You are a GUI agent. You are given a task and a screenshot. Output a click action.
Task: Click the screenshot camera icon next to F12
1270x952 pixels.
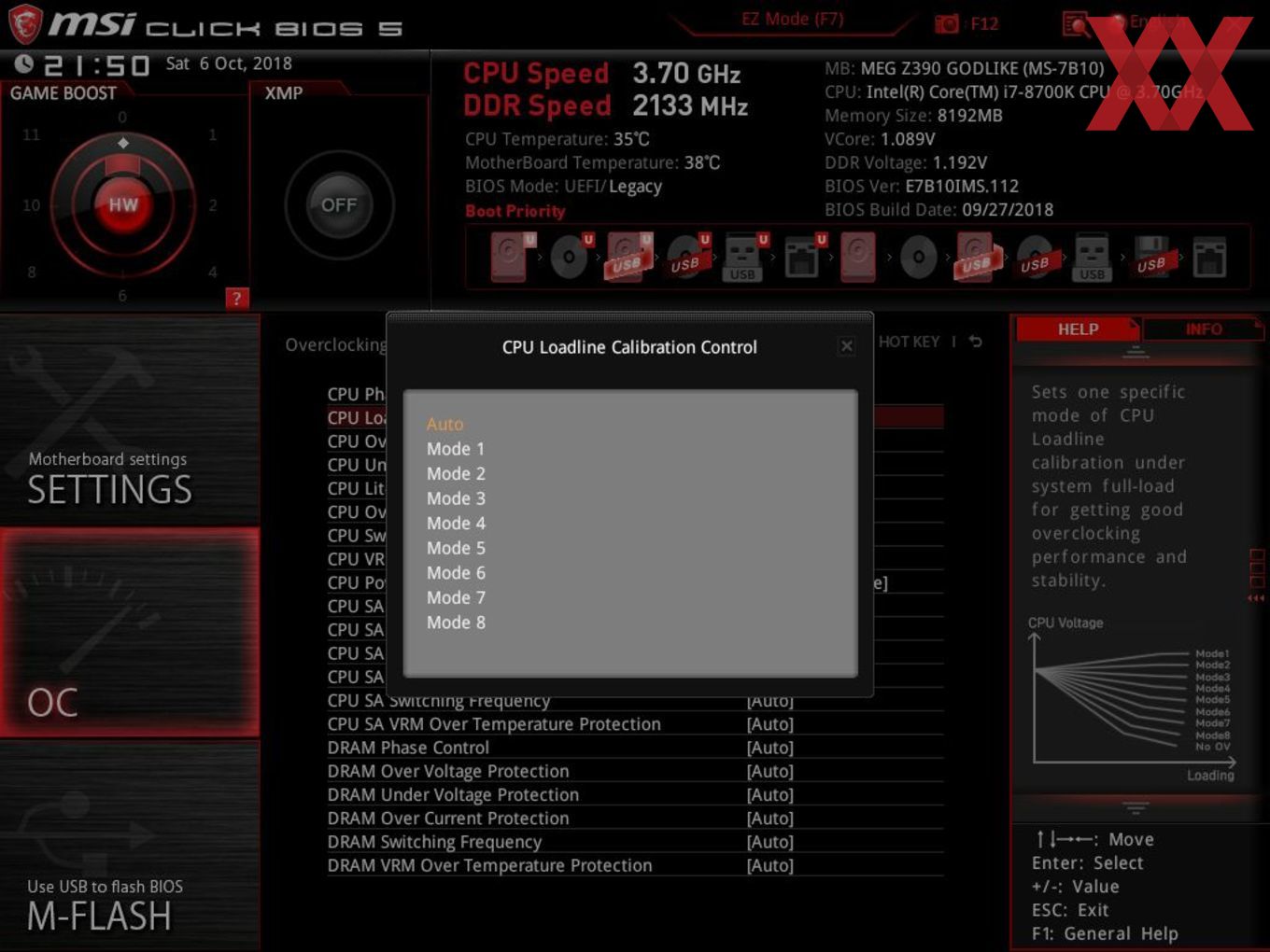point(946,23)
